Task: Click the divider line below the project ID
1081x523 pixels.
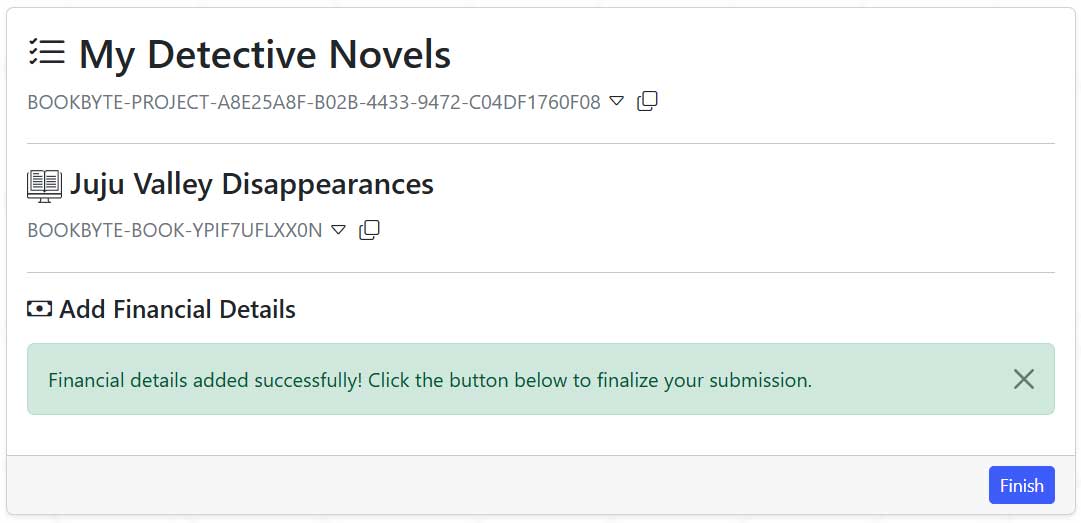Action: (x=540, y=143)
